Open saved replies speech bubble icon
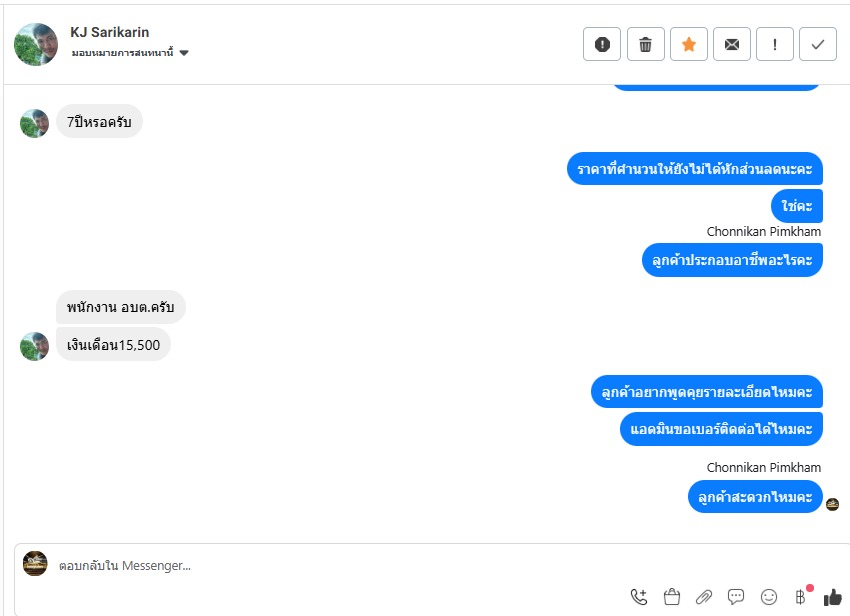Image resolution: width=850 pixels, height=616 pixels. pyautogui.click(x=736, y=597)
